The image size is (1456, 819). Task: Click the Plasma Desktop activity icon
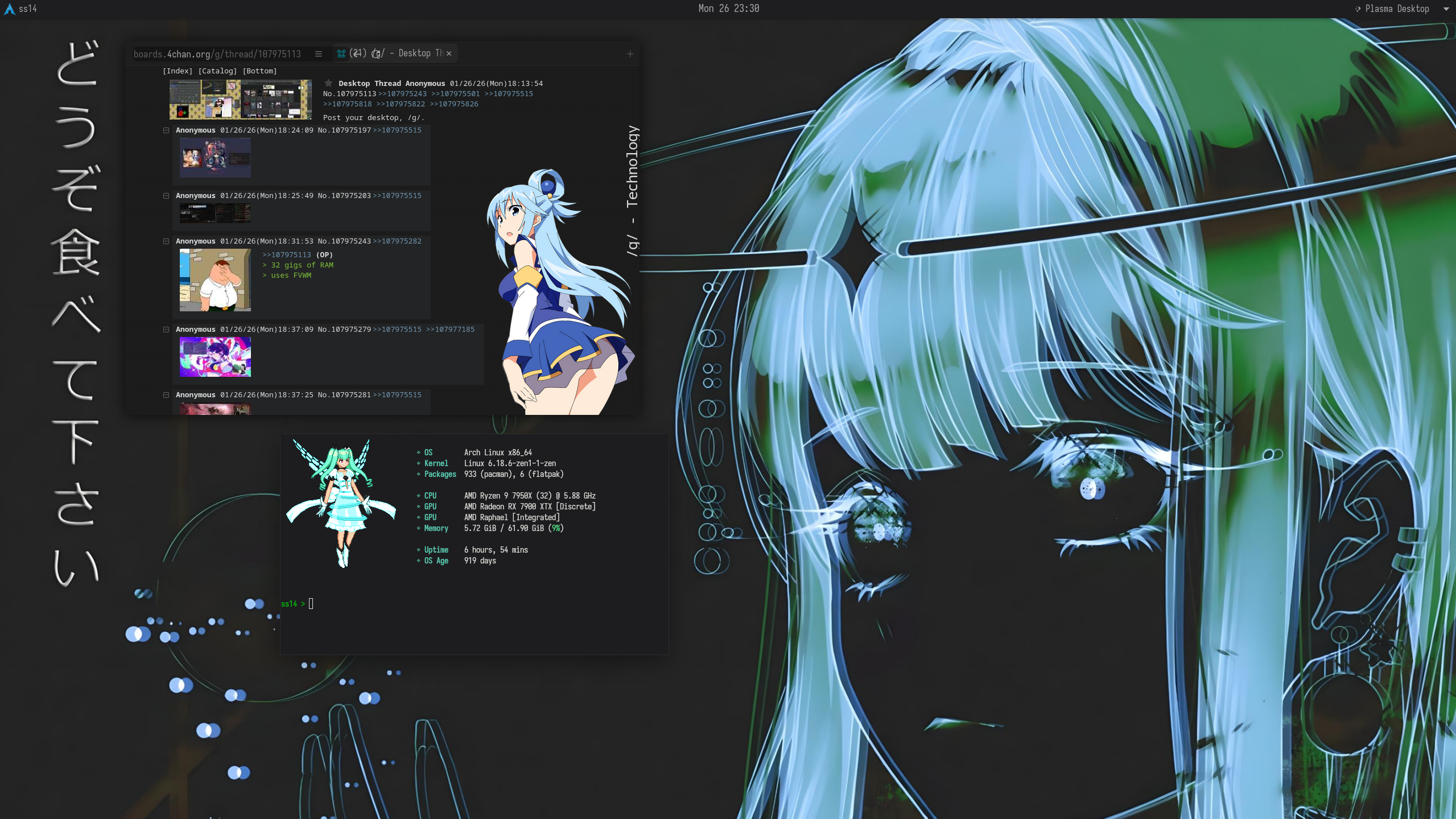1358,9
